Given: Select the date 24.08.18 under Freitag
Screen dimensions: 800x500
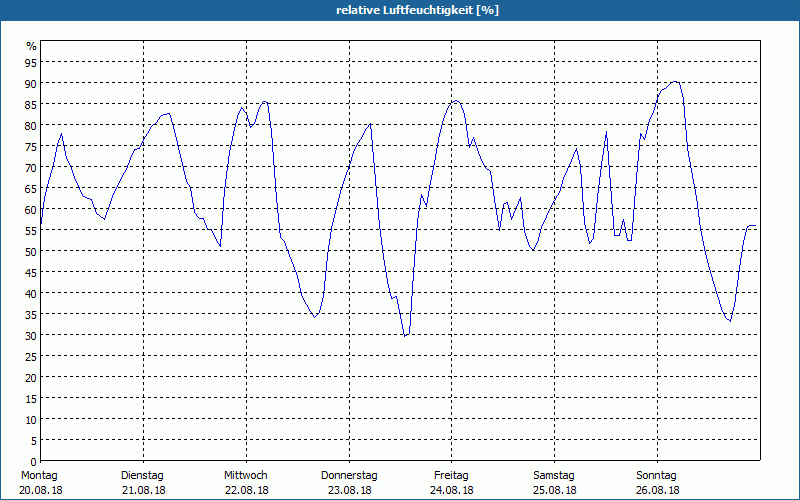Looking at the screenshot, I should (452, 490).
